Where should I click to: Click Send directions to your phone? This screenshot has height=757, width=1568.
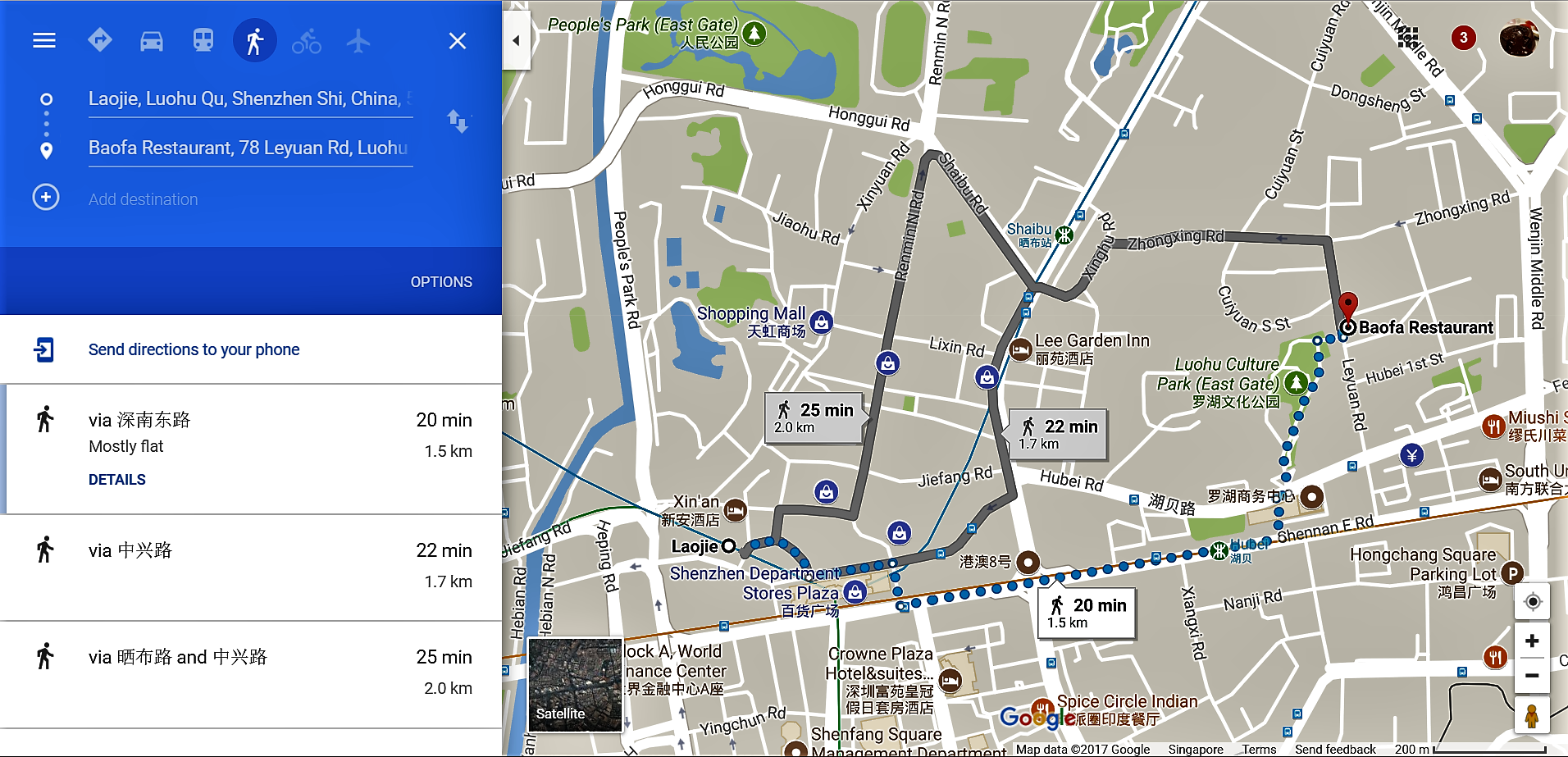click(x=194, y=349)
